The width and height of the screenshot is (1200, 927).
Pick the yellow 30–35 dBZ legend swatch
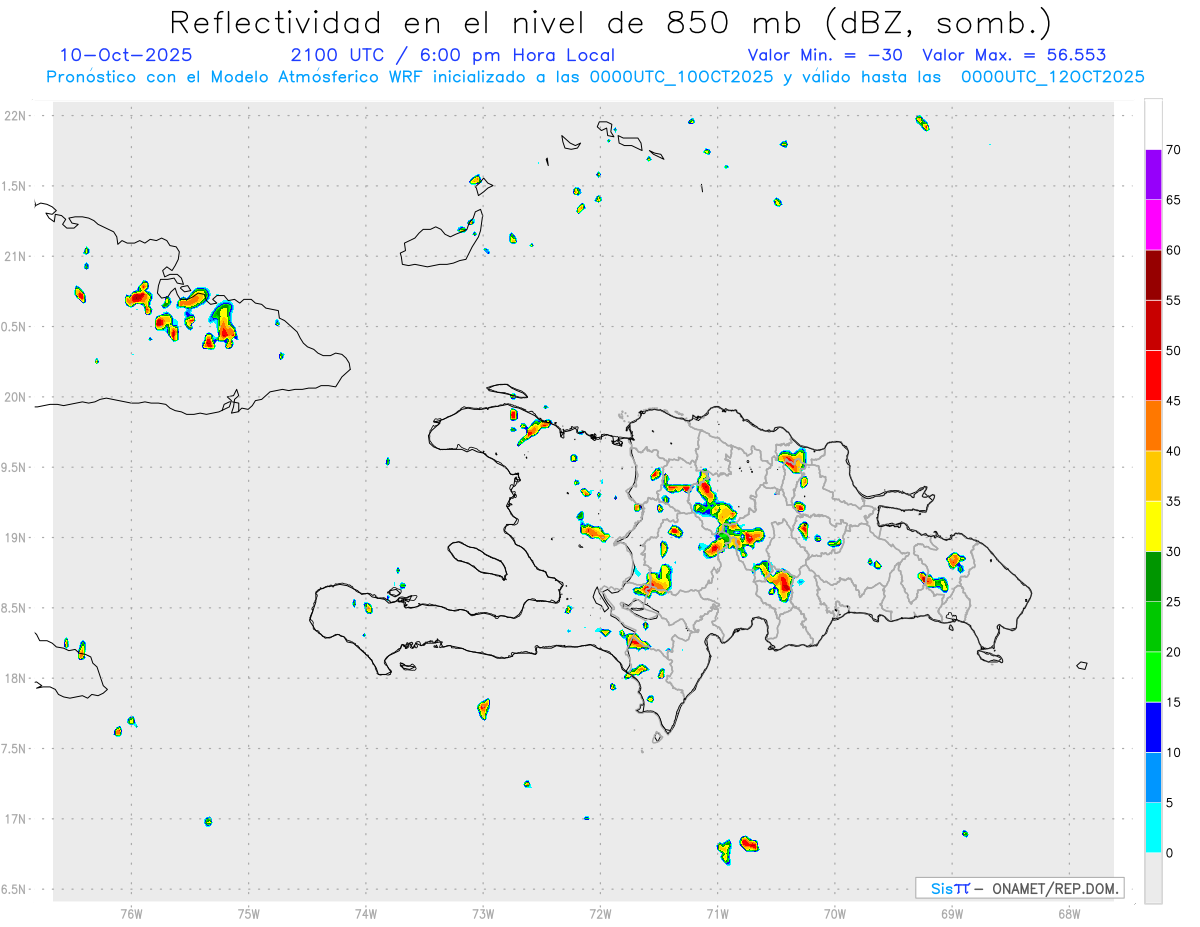pyautogui.click(x=1153, y=527)
